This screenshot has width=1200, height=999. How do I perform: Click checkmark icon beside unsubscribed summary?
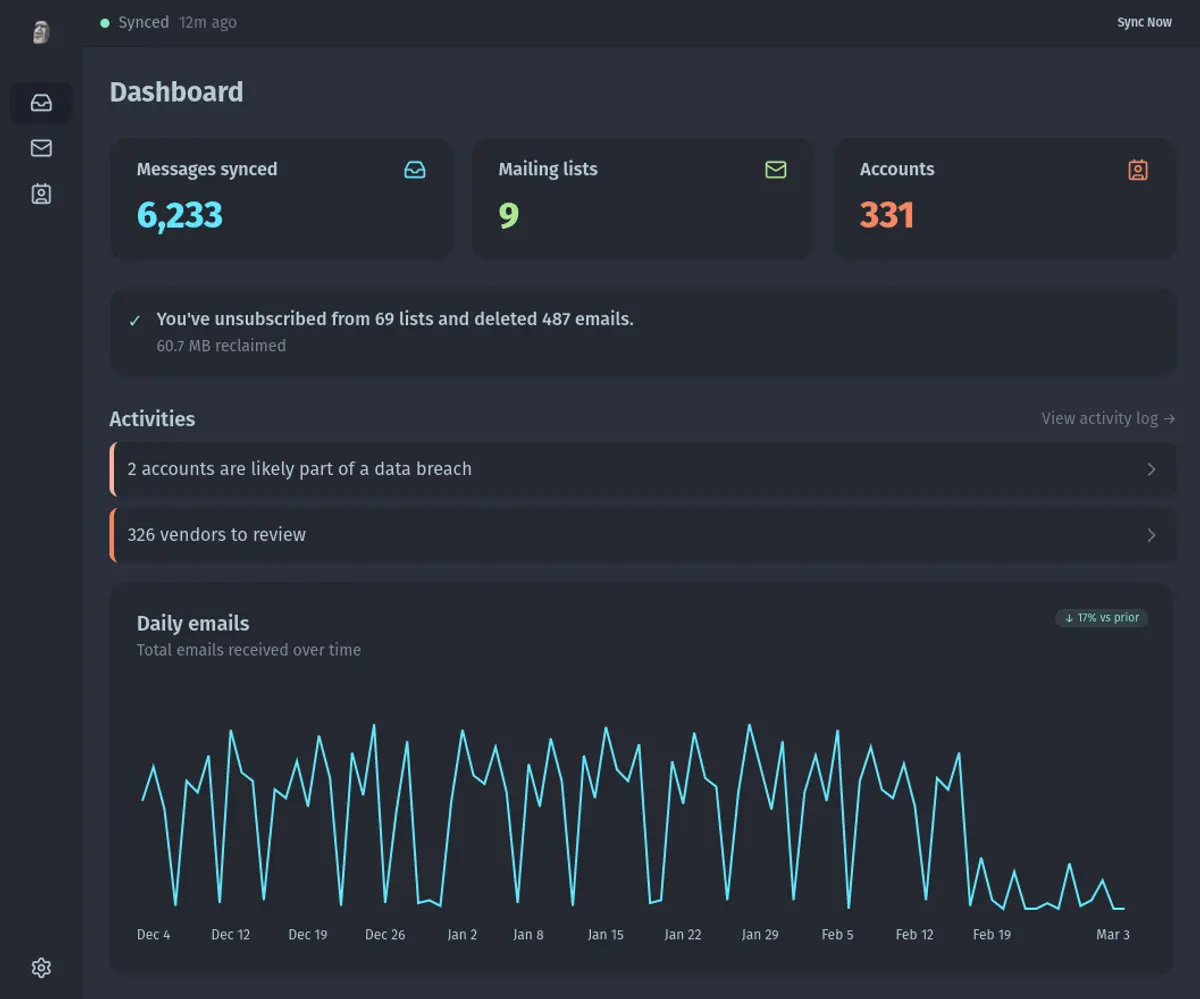pyautogui.click(x=135, y=321)
